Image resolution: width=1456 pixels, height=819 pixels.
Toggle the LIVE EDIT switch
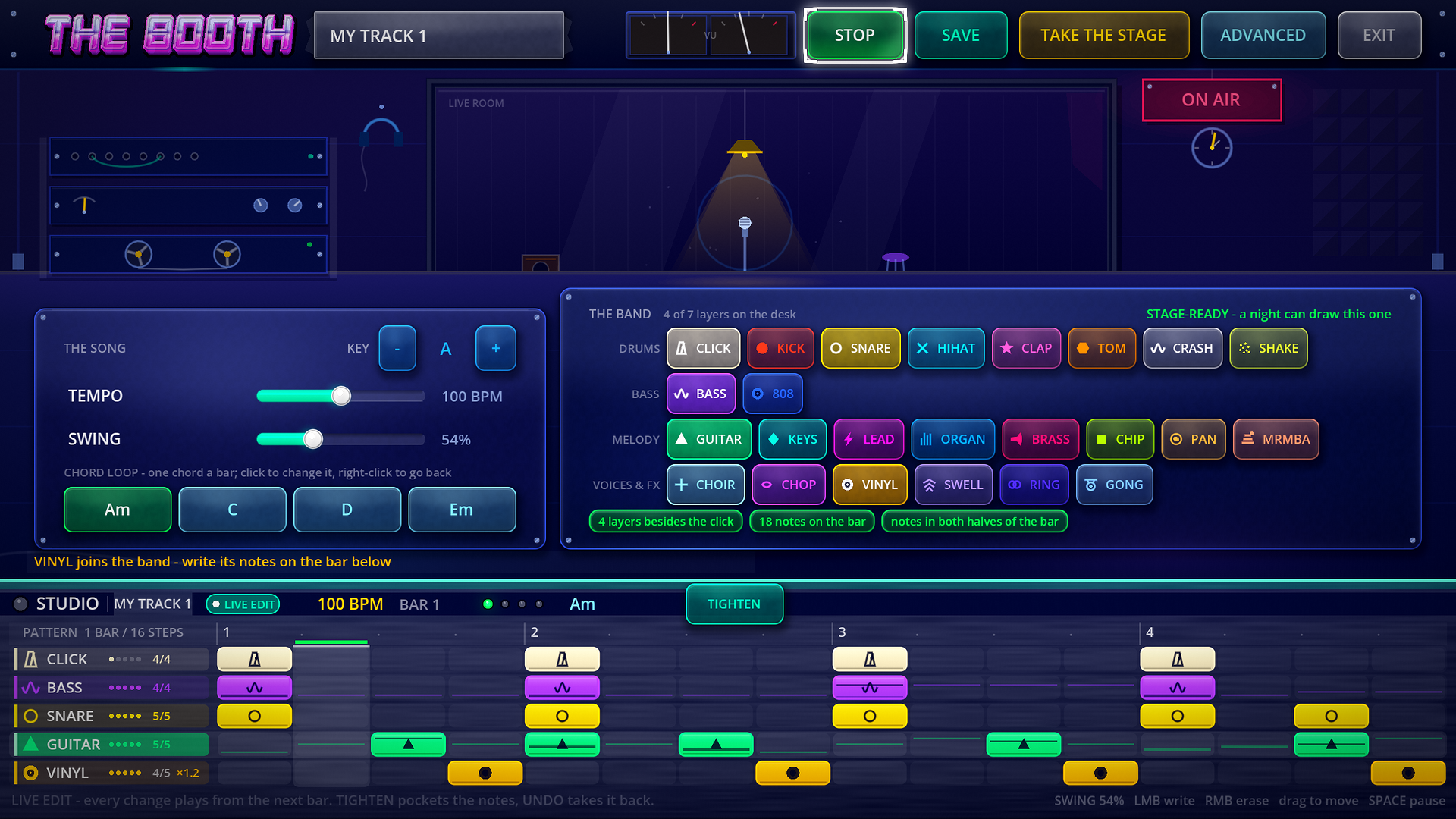coord(243,604)
